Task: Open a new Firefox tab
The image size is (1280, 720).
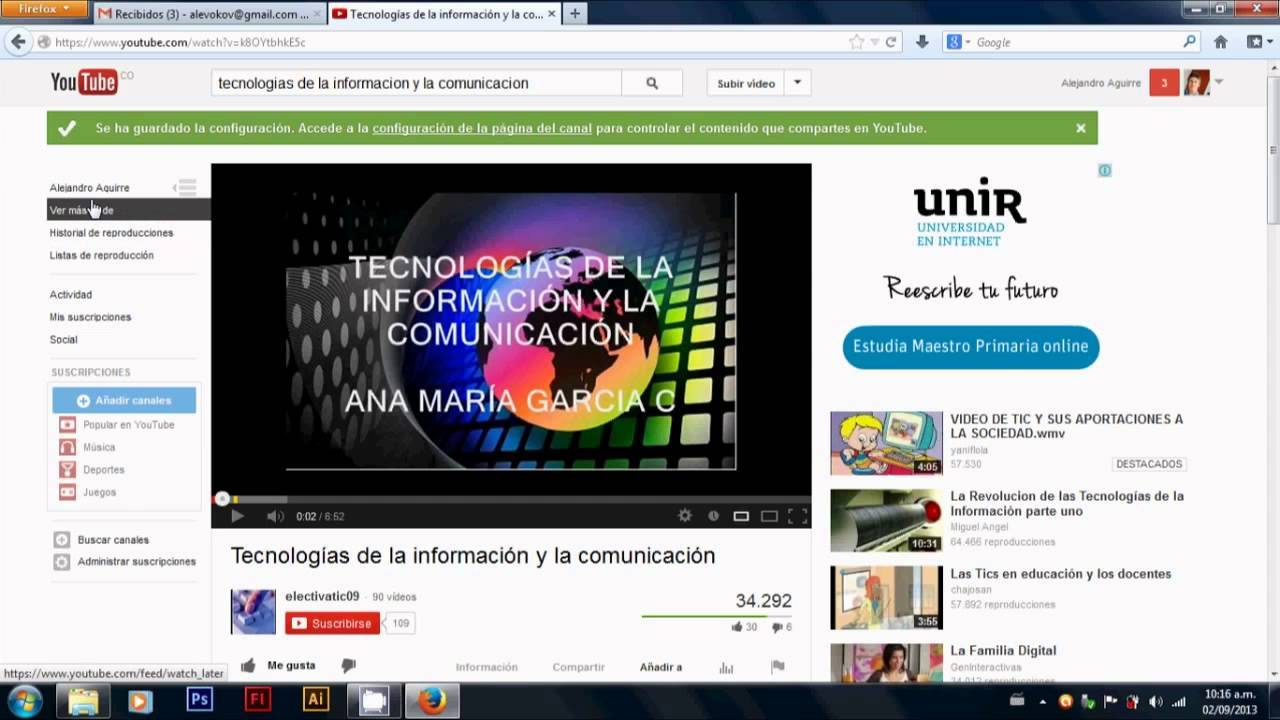Action: click(x=575, y=14)
